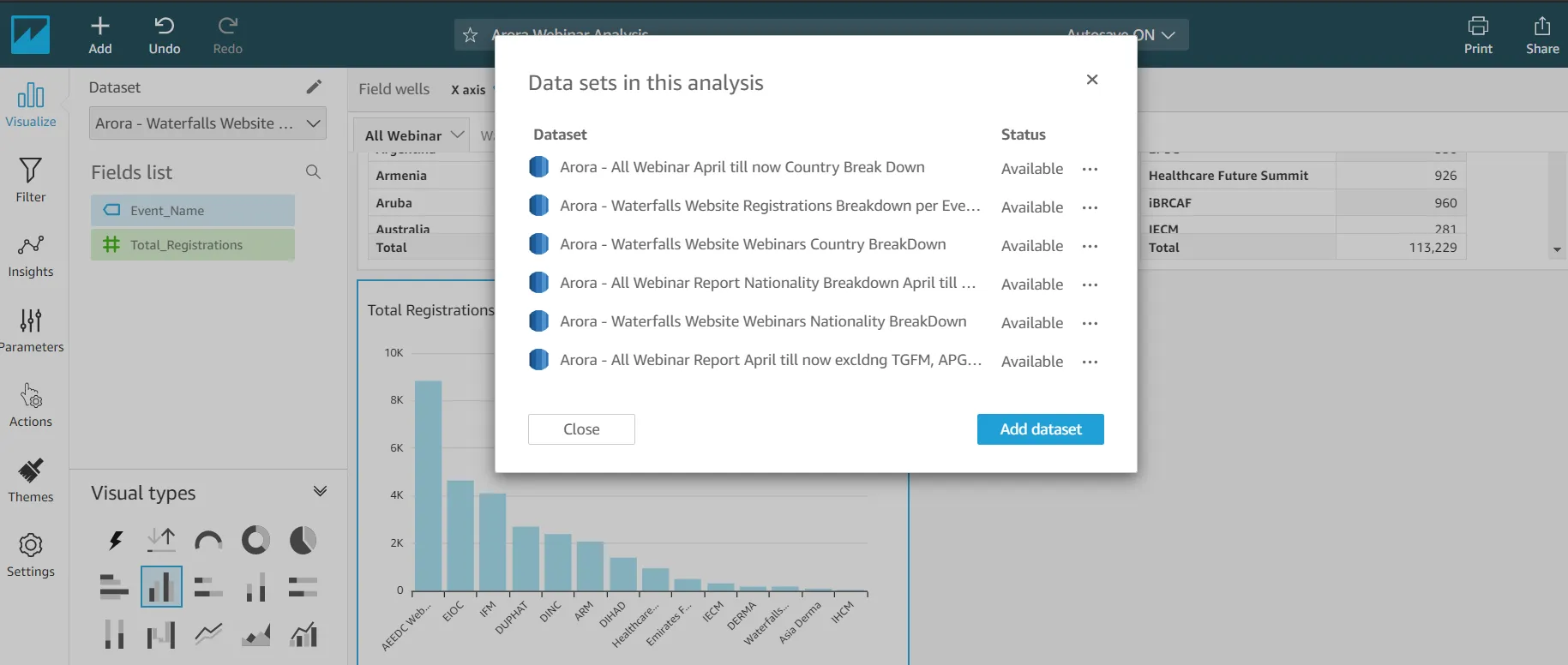The image size is (1568, 665).
Task: Open the Parameters panel
Action: [x=31, y=331]
